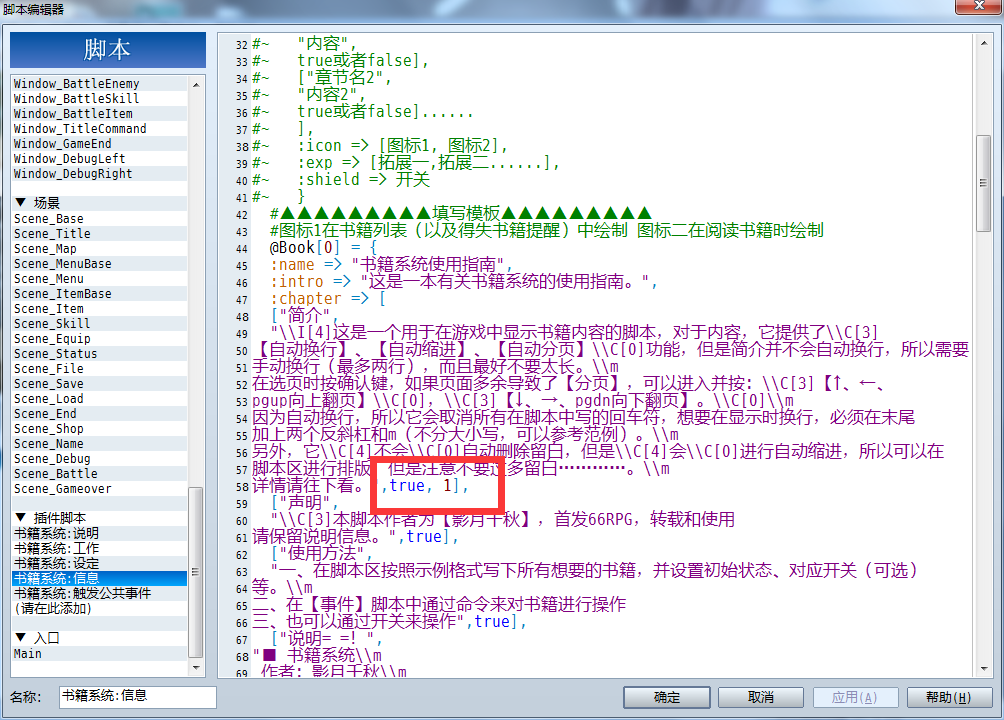
Task: Select Scene_MenuBase script
Action: pyautogui.click(x=100, y=264)
